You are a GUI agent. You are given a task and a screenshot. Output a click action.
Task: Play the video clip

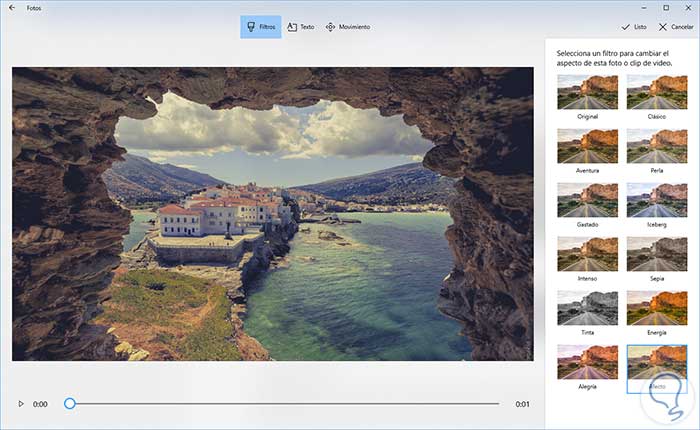pyautogui.click(x=21, y=404)
